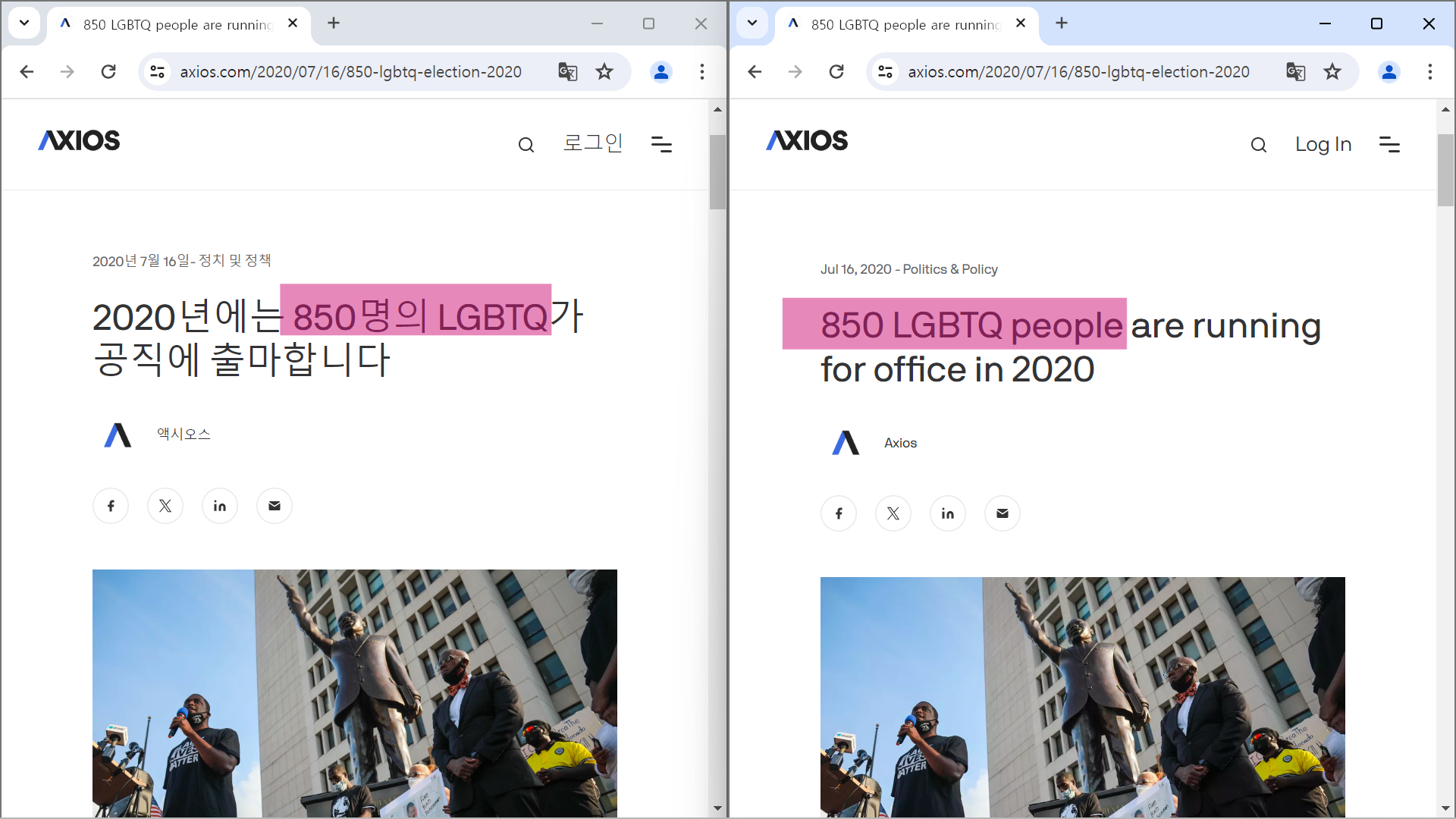
Task: Share on LinkedIn in left window article
Action: point(220,506)
